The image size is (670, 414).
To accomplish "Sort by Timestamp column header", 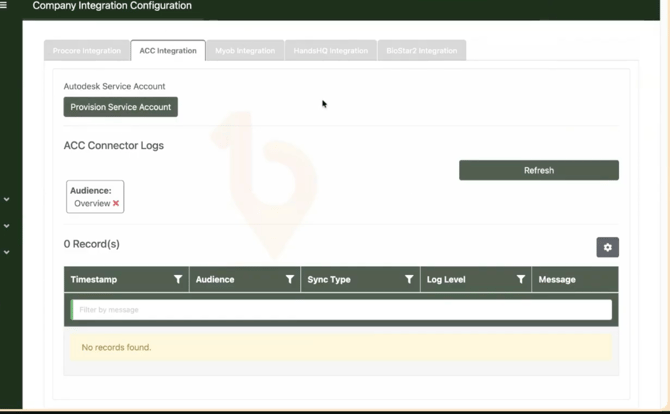I will [x=94, y=279].
